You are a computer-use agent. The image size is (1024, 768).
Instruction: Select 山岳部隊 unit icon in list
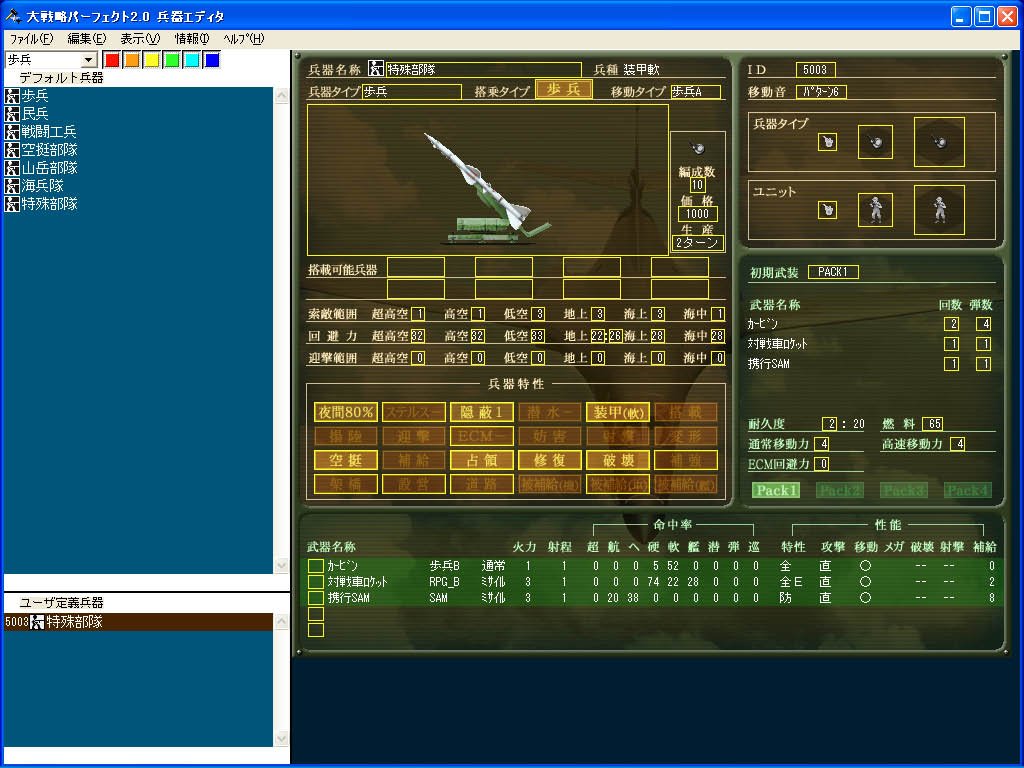pyautogui.click(x=12, y=168)
